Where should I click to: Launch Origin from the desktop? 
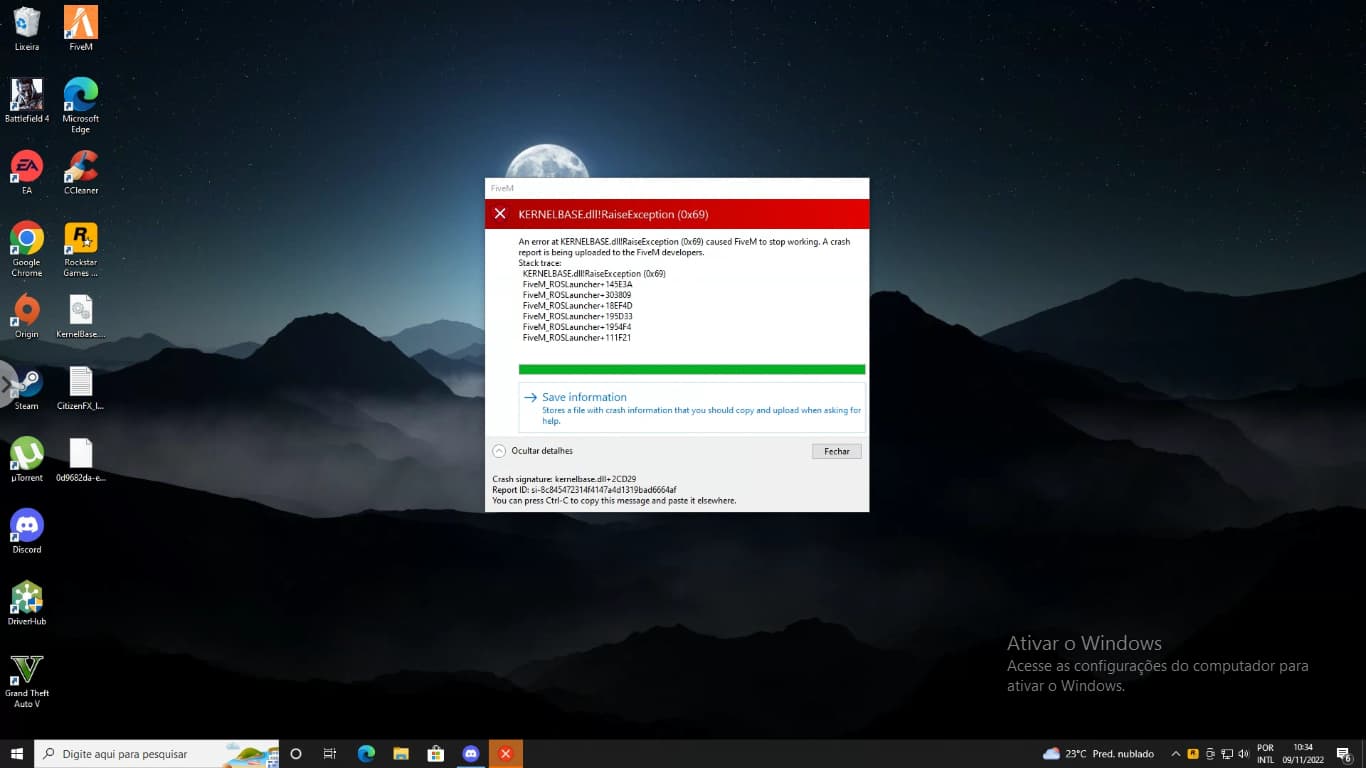[x=26, y=312]
